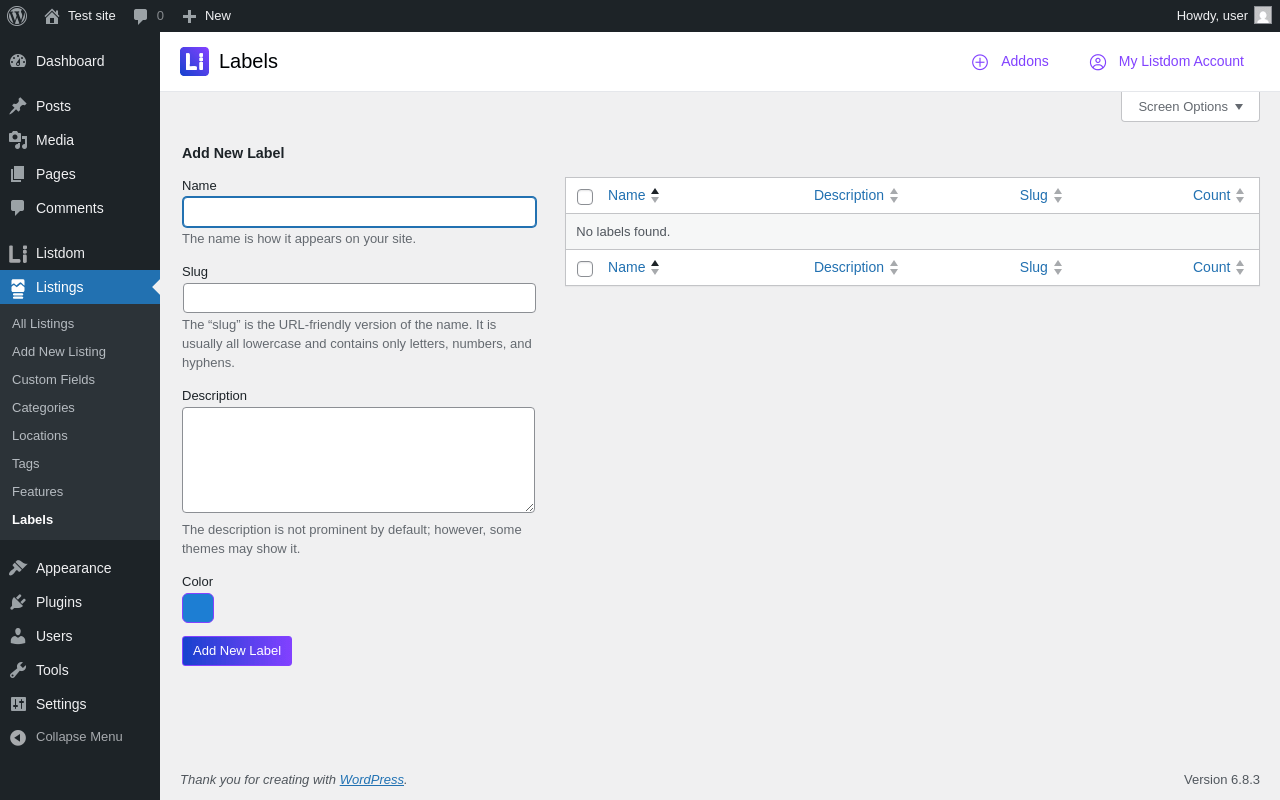1280x800 pixels.
Task: Focus the Slug text field
Action: tap(359, 298)
